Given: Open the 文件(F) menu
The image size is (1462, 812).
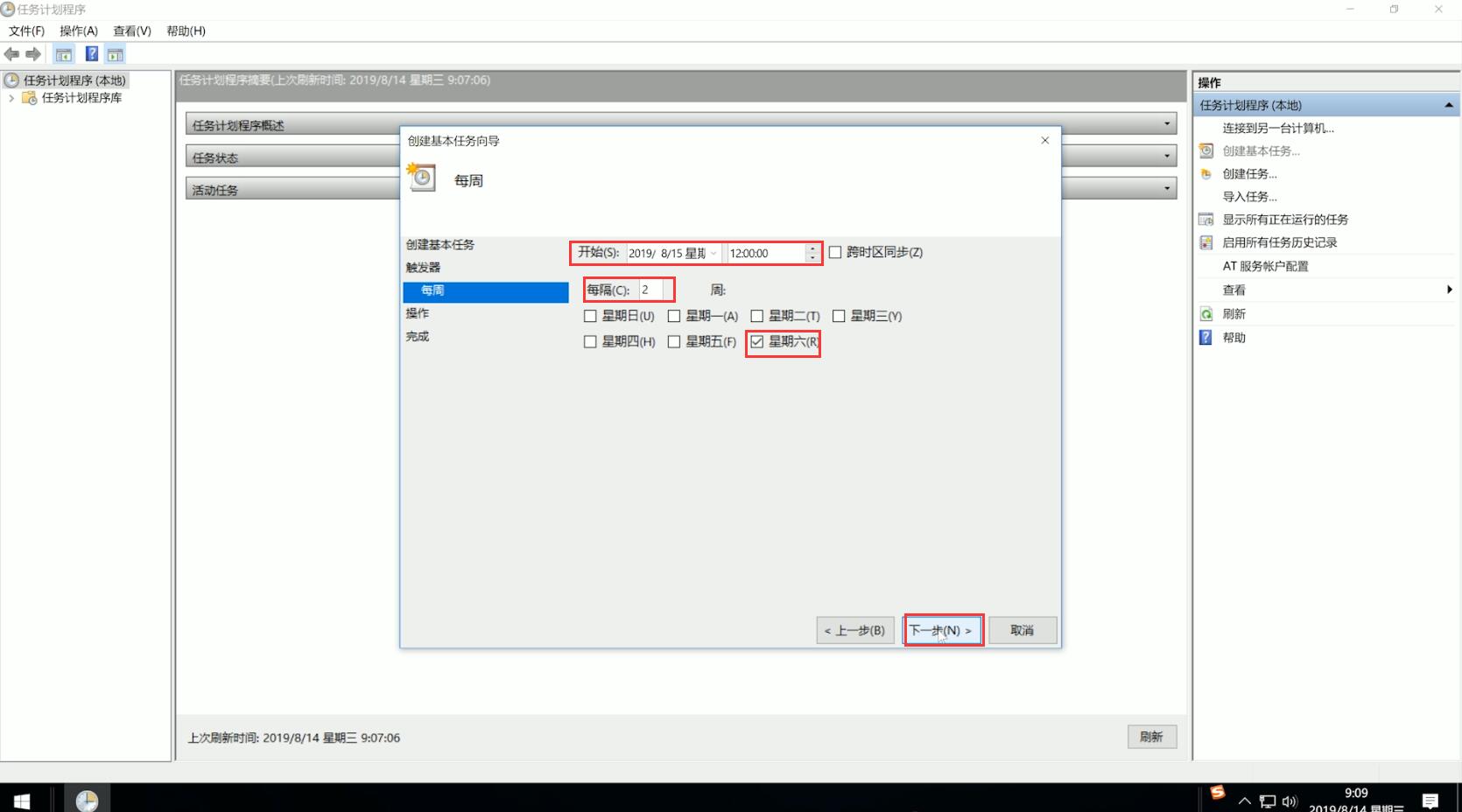Looking at the screenshot, I should (26, 31).
